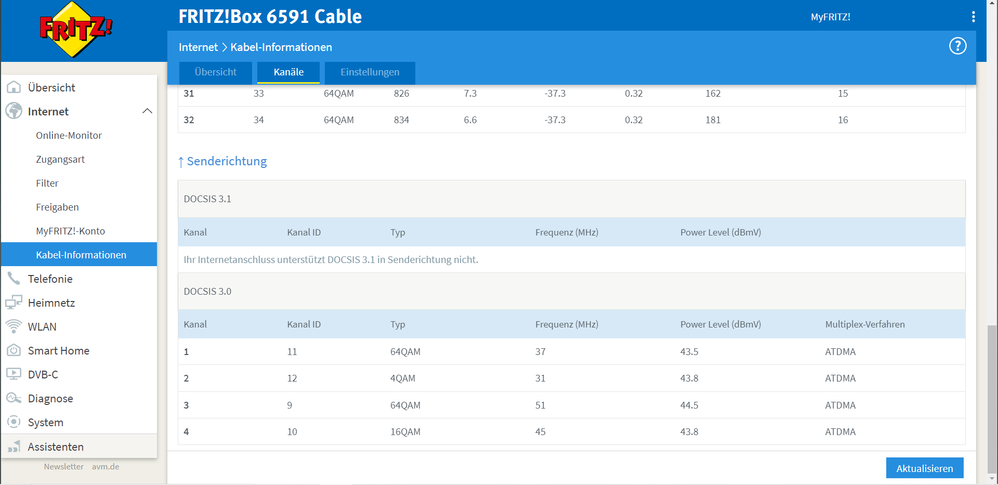
Task: Click the DOCSIS 3.1 not supported message
Action: (331, 260)
